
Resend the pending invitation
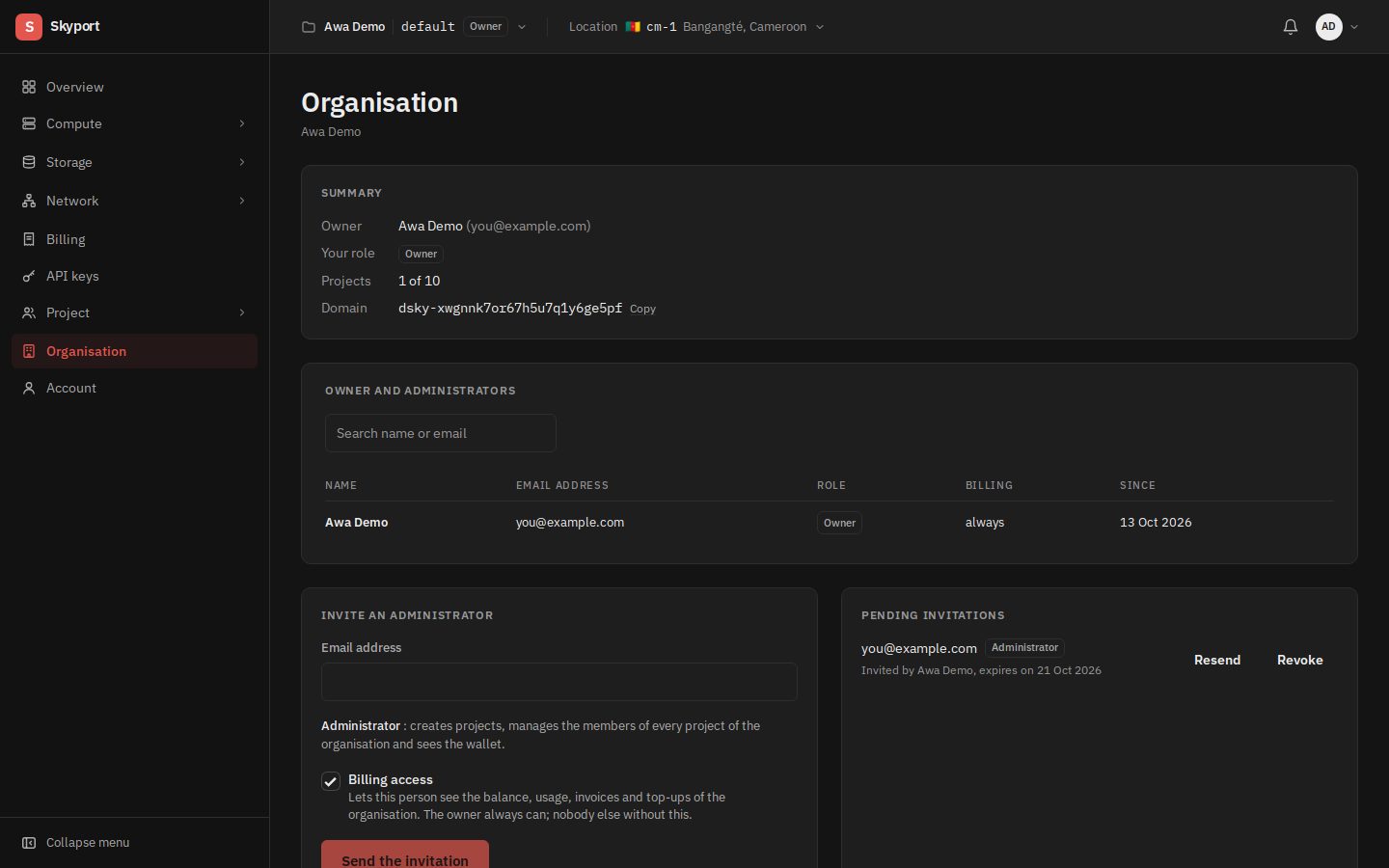(1217, 660)
